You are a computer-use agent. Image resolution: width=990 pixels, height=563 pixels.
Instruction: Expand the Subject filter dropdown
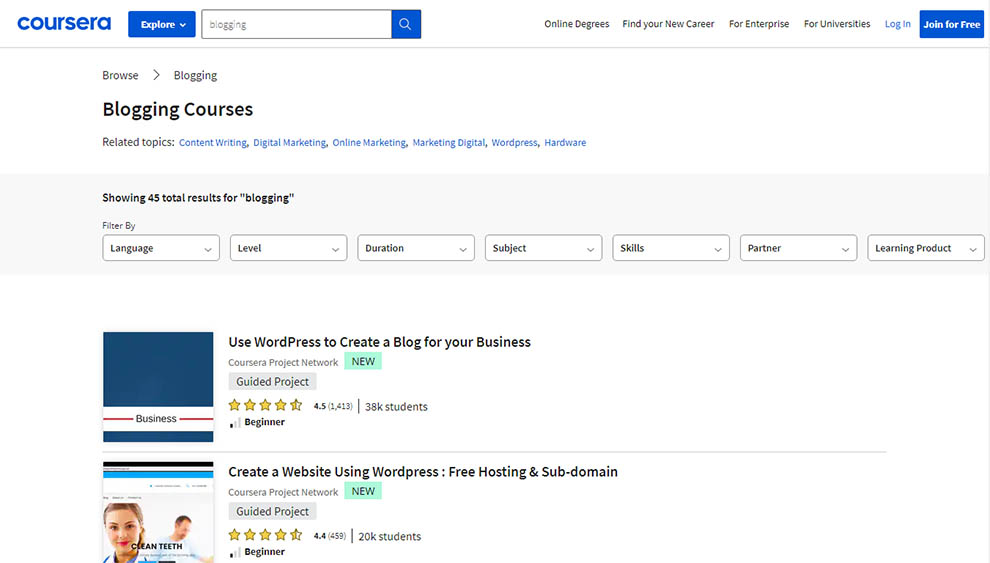point(544,248)
